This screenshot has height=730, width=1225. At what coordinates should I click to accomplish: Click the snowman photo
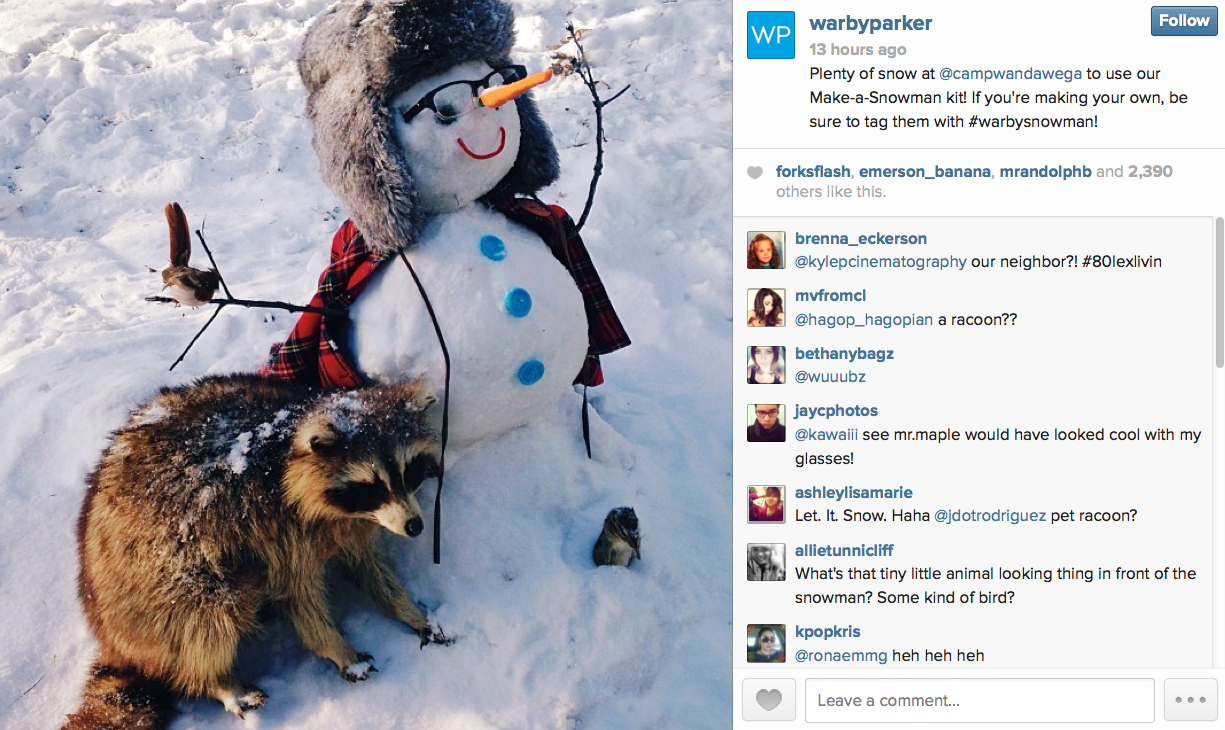pos(366,365)
